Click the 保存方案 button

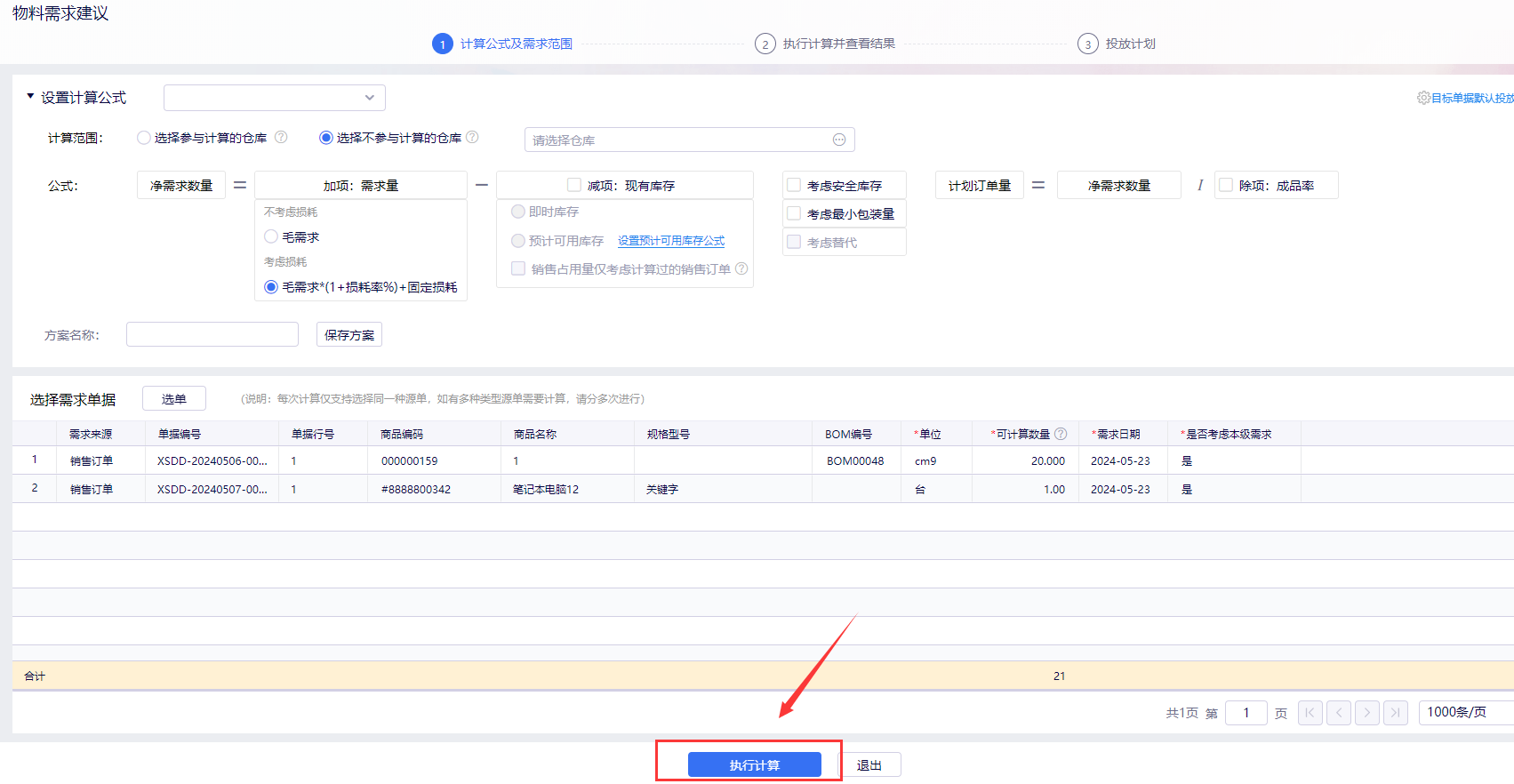[x=349, y=334]
